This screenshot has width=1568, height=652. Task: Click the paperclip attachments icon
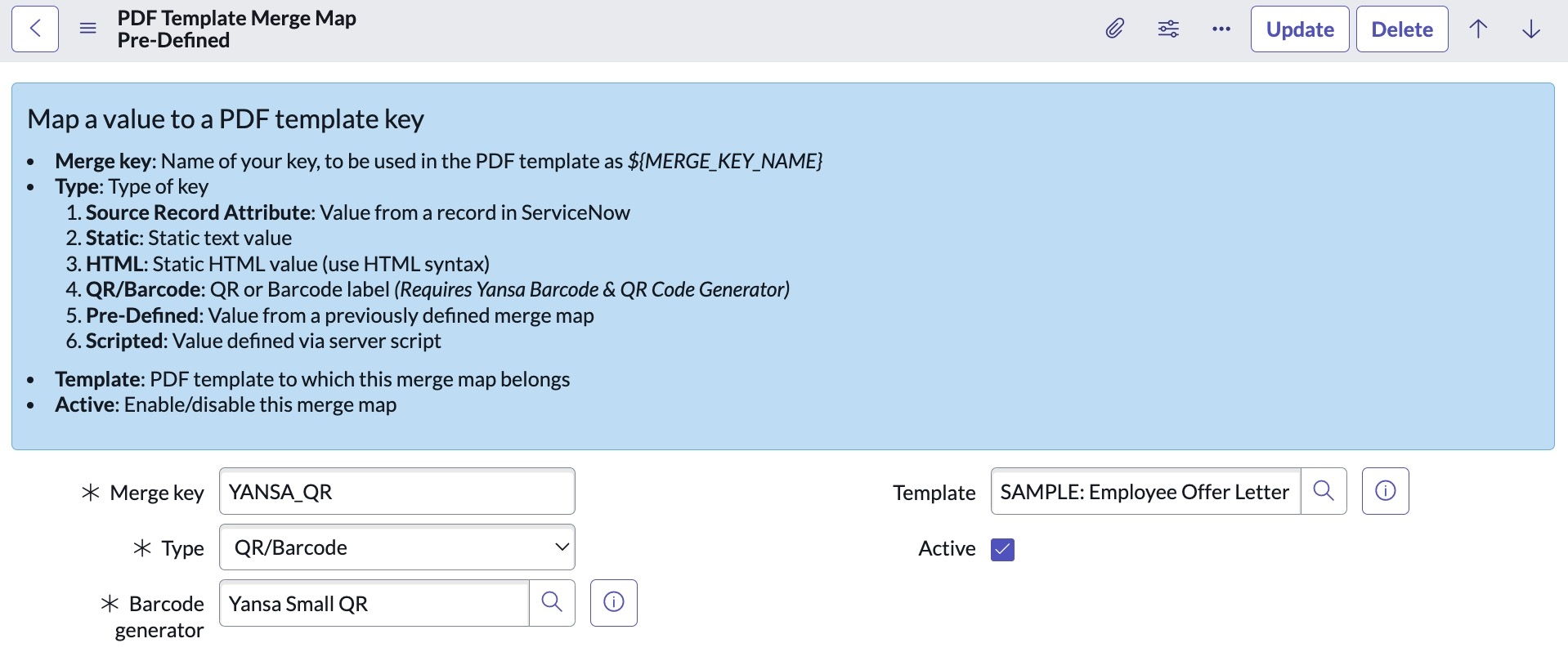click(x=1114, y=29)
